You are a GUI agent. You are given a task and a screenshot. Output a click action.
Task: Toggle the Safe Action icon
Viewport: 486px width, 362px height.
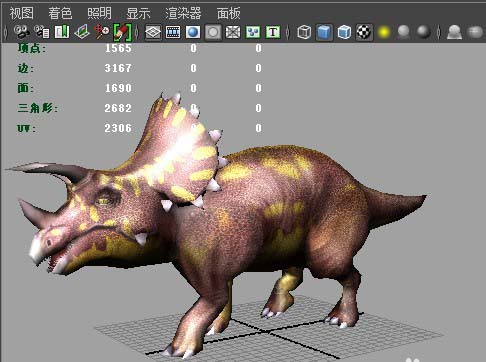click(253, 32)
